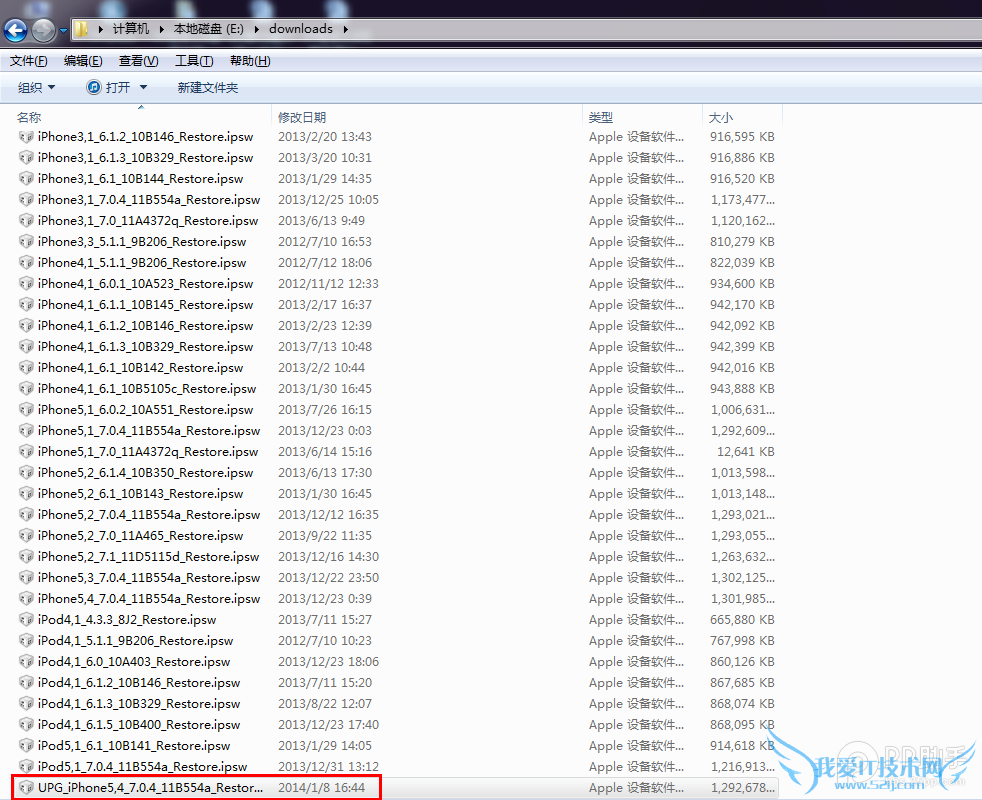This screenshot has width=982, height=800.
Task: Select file icon of iPhone3,1_7.0_11A4372q_Restore.ipsw
Action: pyautogui.click(x=26, y=221)
